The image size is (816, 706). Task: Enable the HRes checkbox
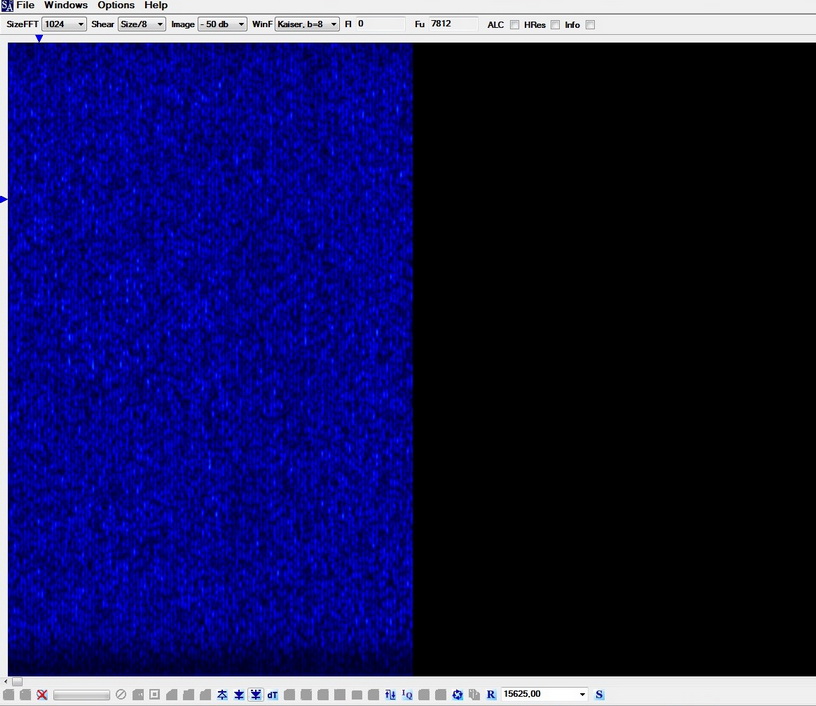[555, 24]
